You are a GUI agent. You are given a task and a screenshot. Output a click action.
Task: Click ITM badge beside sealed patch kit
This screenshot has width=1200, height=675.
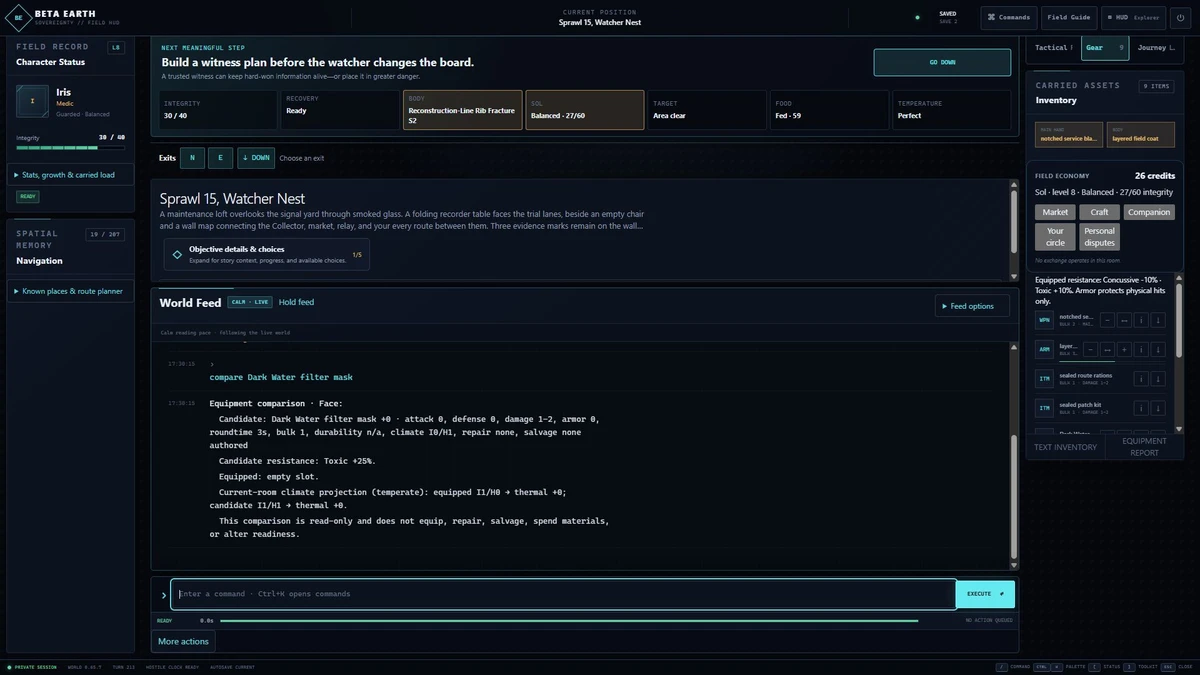click(x=1044, y=408)
